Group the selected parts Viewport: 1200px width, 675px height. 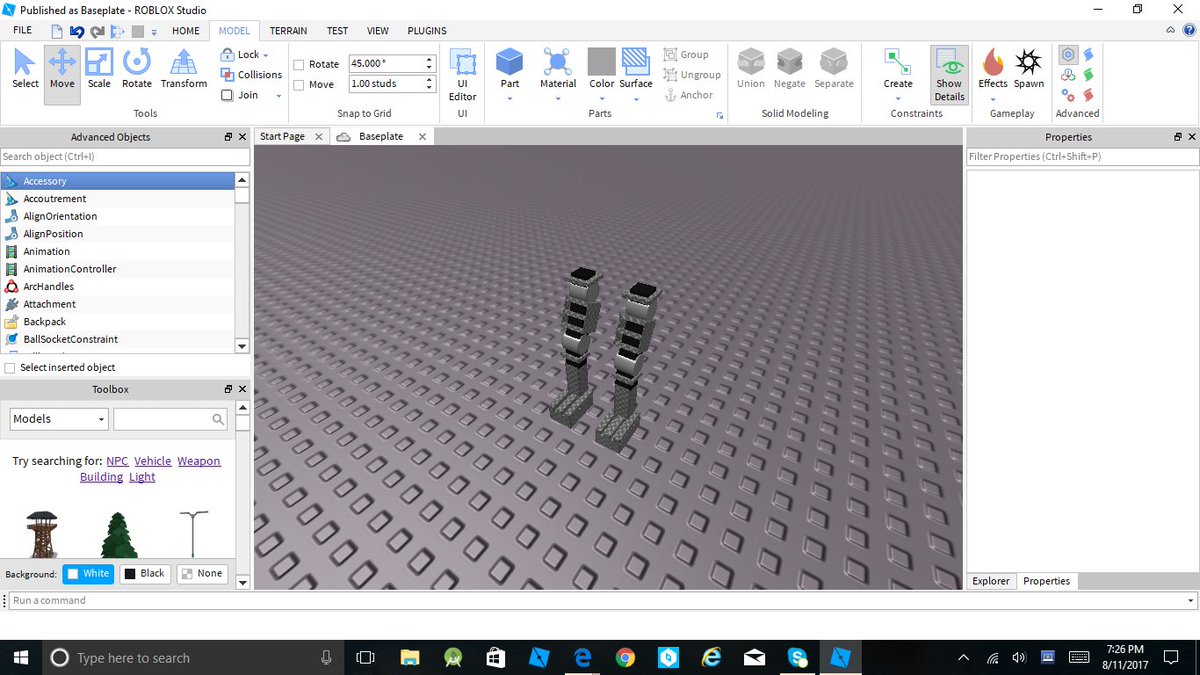pyautogui.click(x=686, y=55)
